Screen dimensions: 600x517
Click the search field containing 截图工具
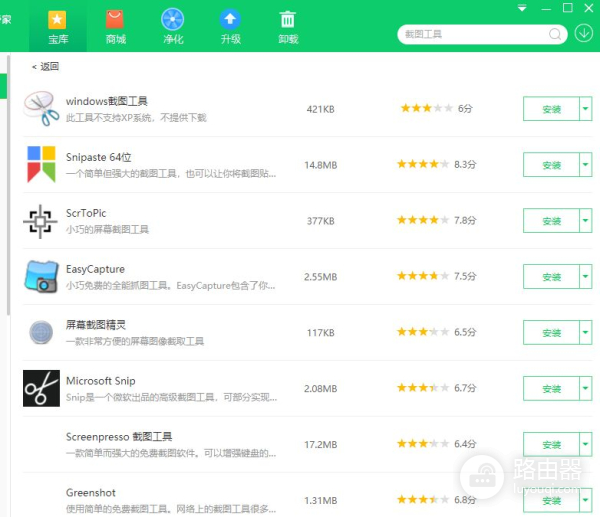click(x=482, y=34)
